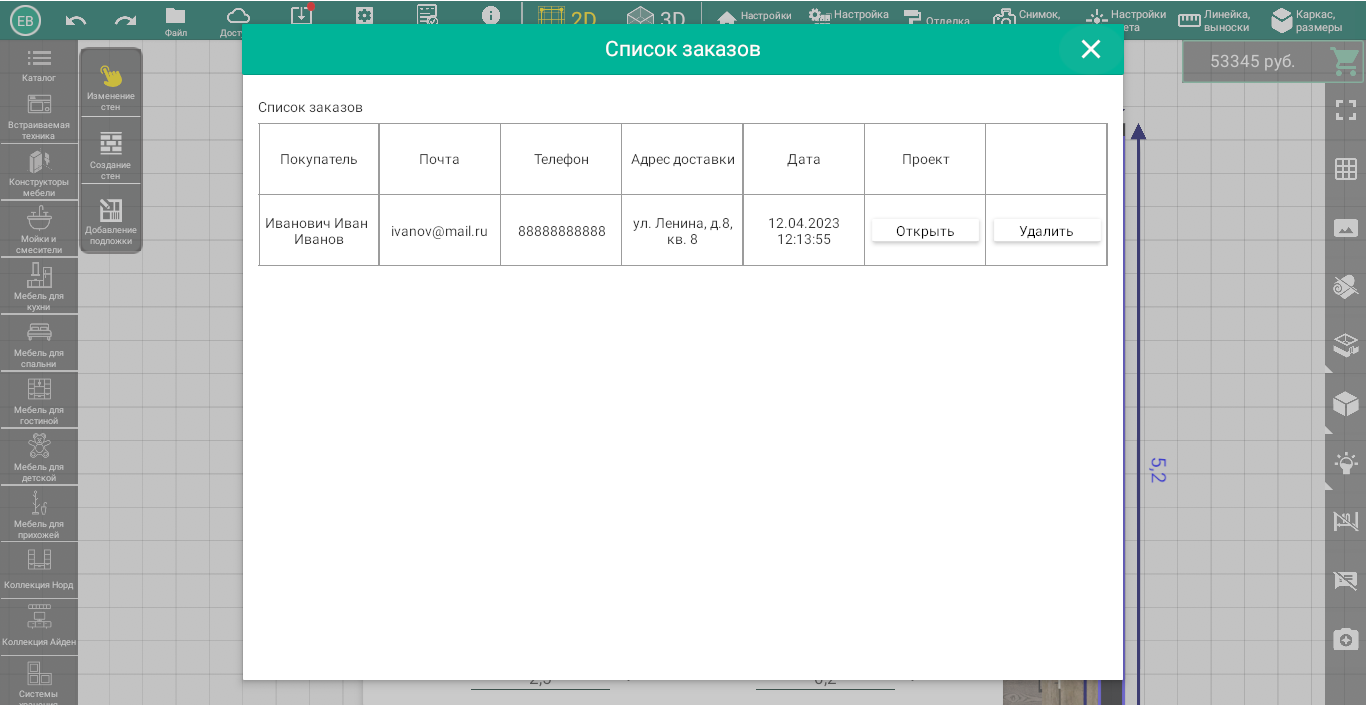Viewport: 1366px width, 705px height.
Task: Click the 5,2 wall dimension label
Action: tap(1158, 470)
